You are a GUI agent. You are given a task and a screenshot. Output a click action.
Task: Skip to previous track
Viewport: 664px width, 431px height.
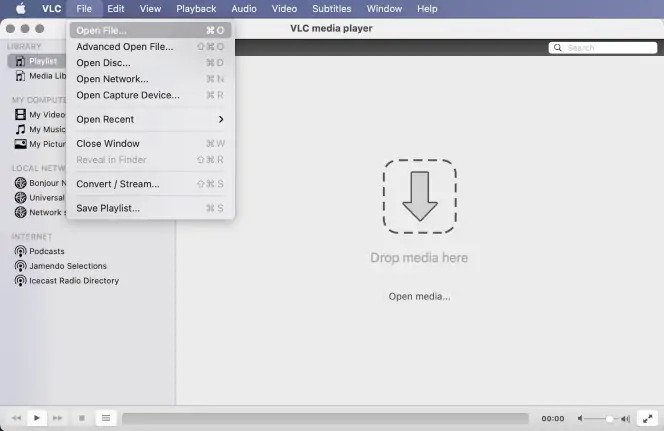pyautogui.click(x=16, y=418)
